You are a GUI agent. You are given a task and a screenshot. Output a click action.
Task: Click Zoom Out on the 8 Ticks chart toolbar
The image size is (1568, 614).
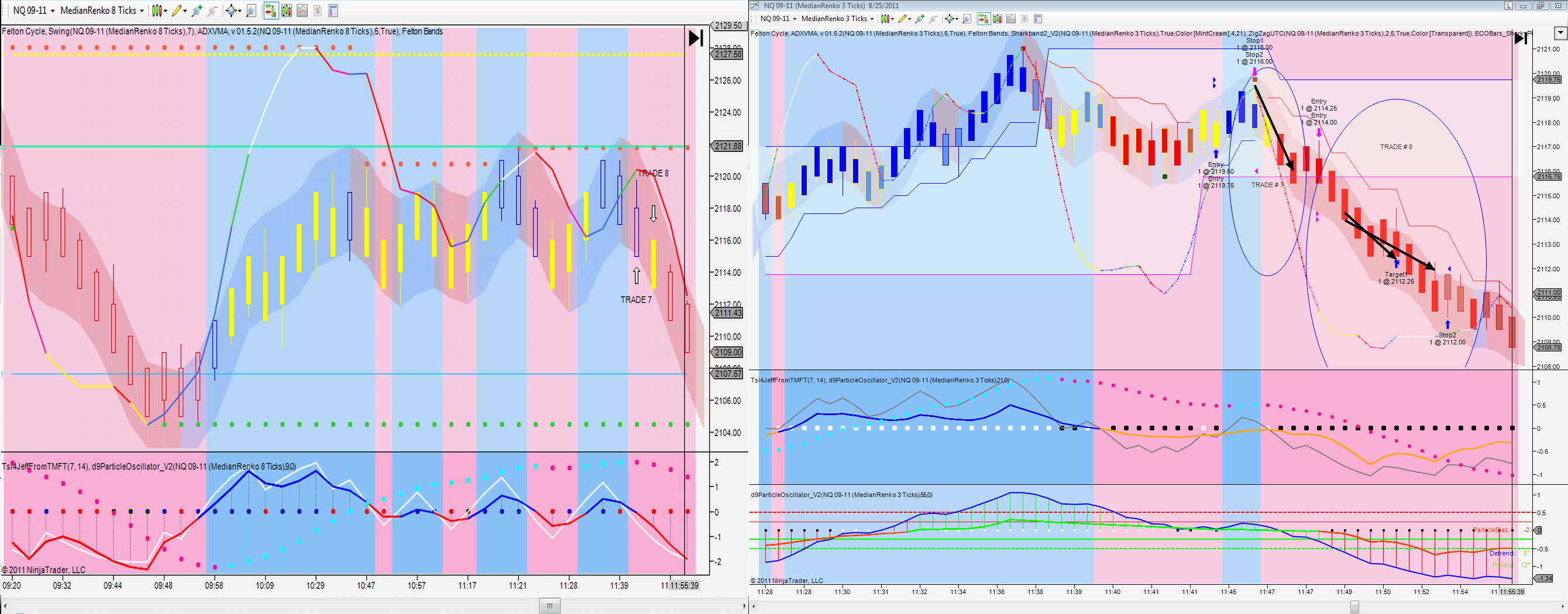pos(212,11)
